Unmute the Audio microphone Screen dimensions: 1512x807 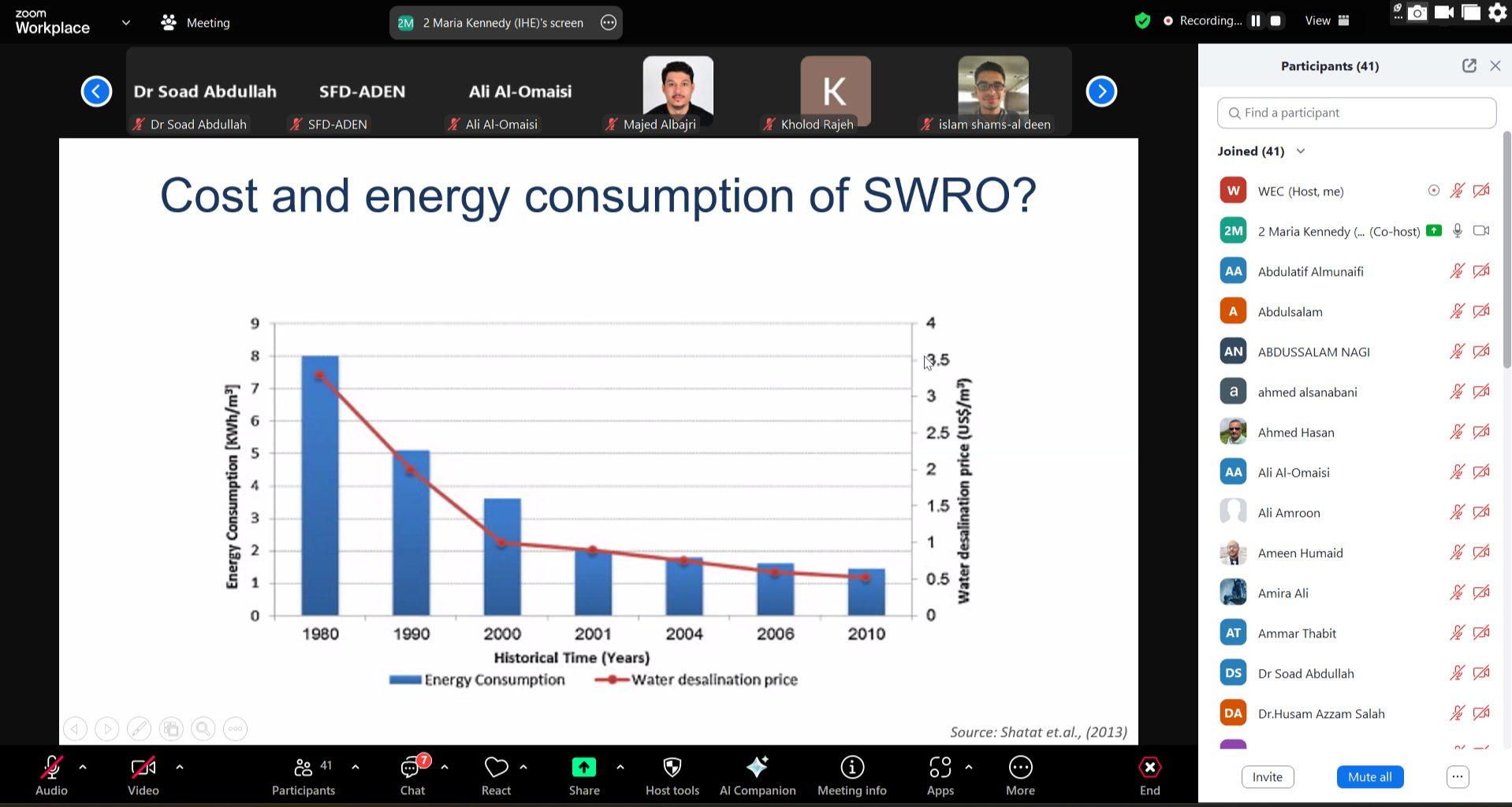coord(51,768)
